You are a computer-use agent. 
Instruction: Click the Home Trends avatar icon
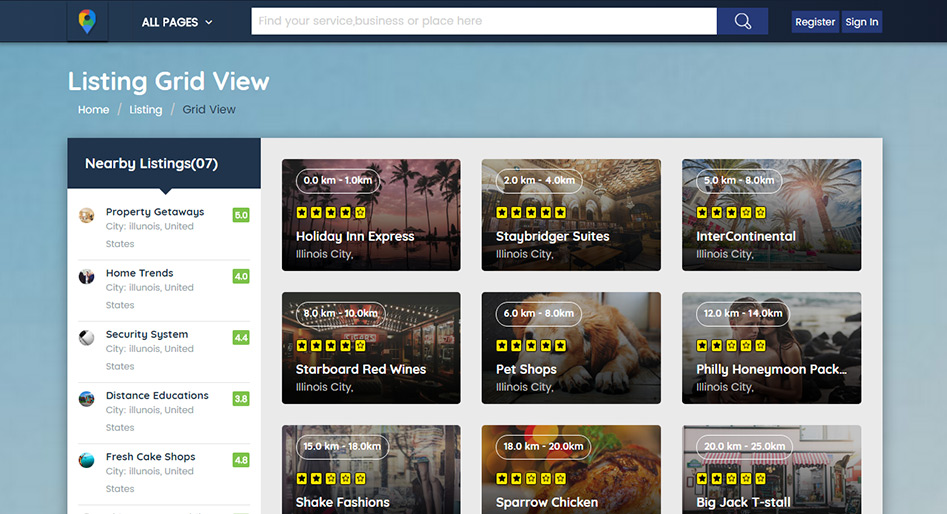86,277
